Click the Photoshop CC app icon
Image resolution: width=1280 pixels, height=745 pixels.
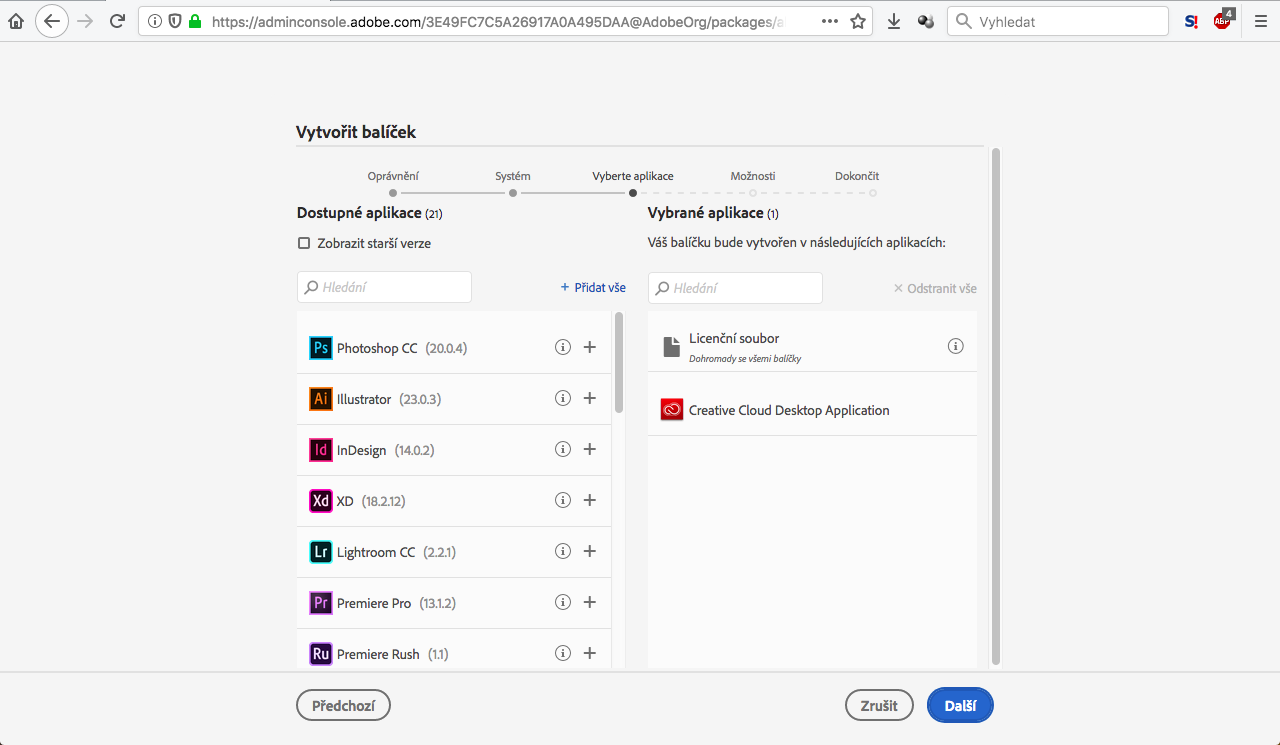(x=321, y=348)
